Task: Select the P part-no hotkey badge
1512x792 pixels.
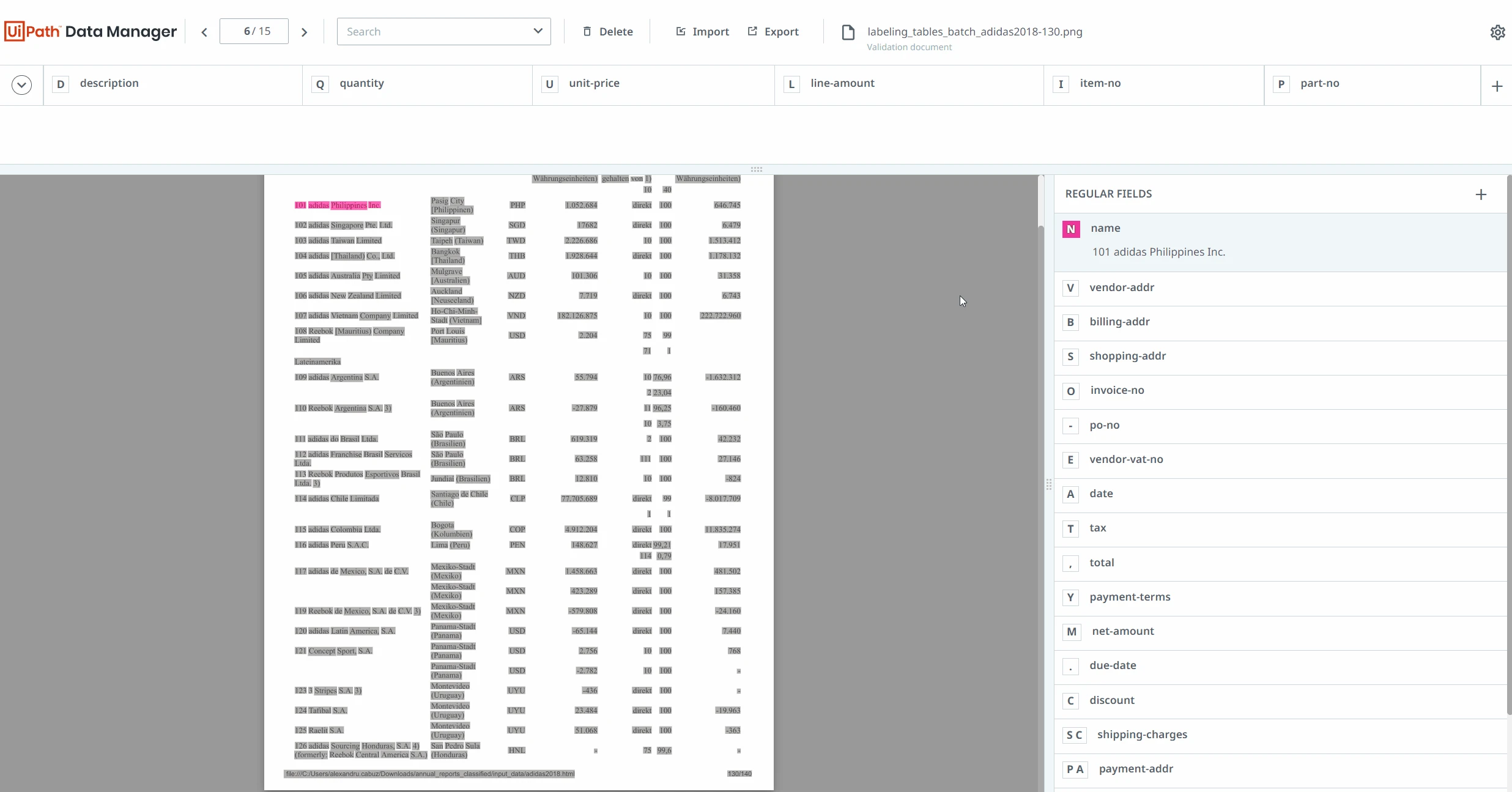Action: click(1281, 84)
